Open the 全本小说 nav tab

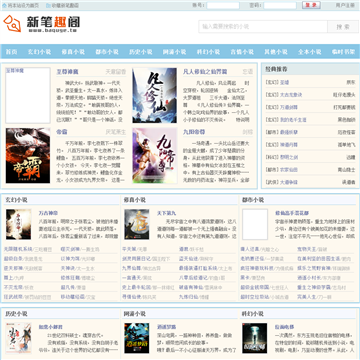(310, 52)
